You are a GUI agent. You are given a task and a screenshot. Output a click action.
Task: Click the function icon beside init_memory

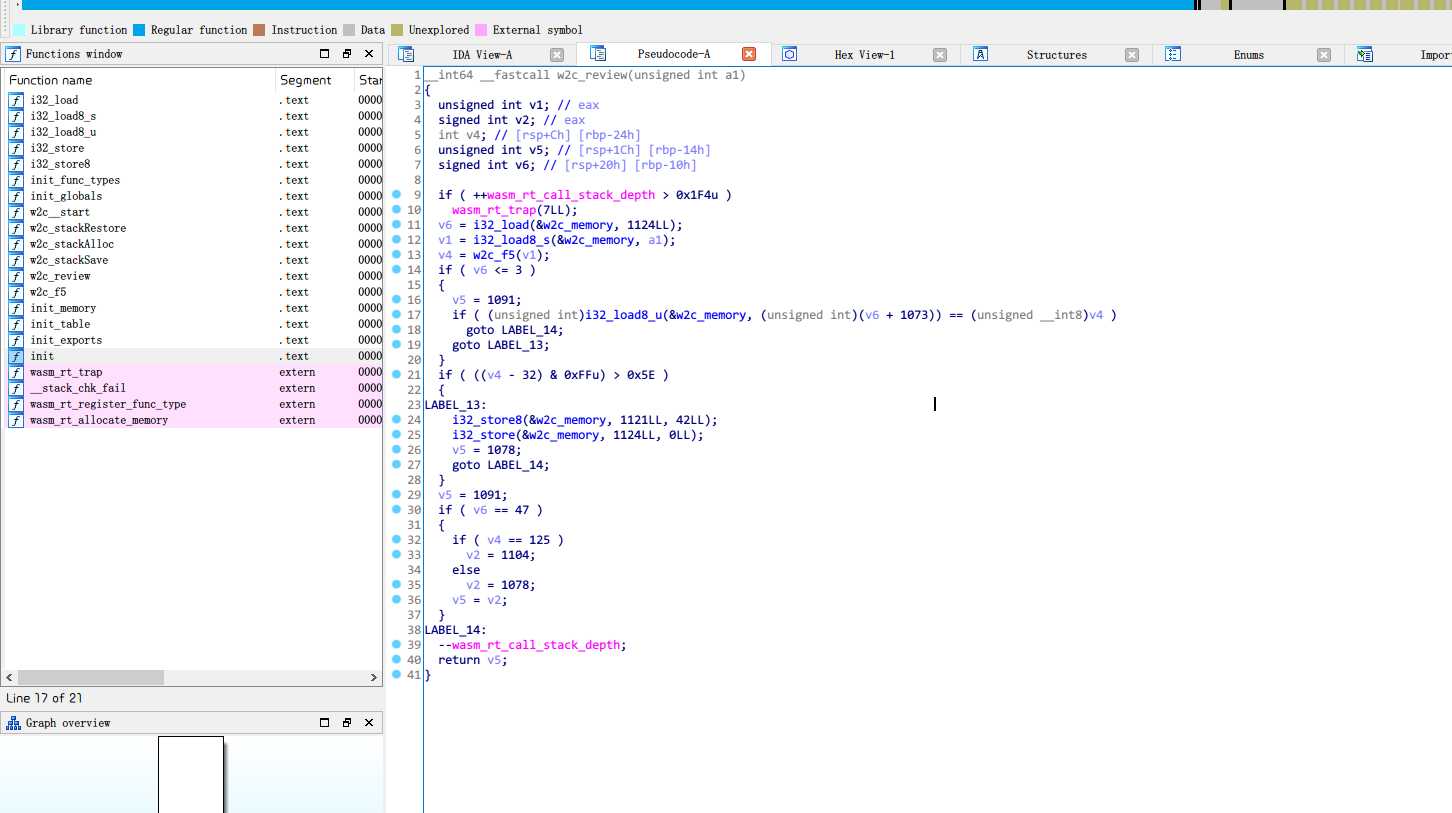pos(16,308)
